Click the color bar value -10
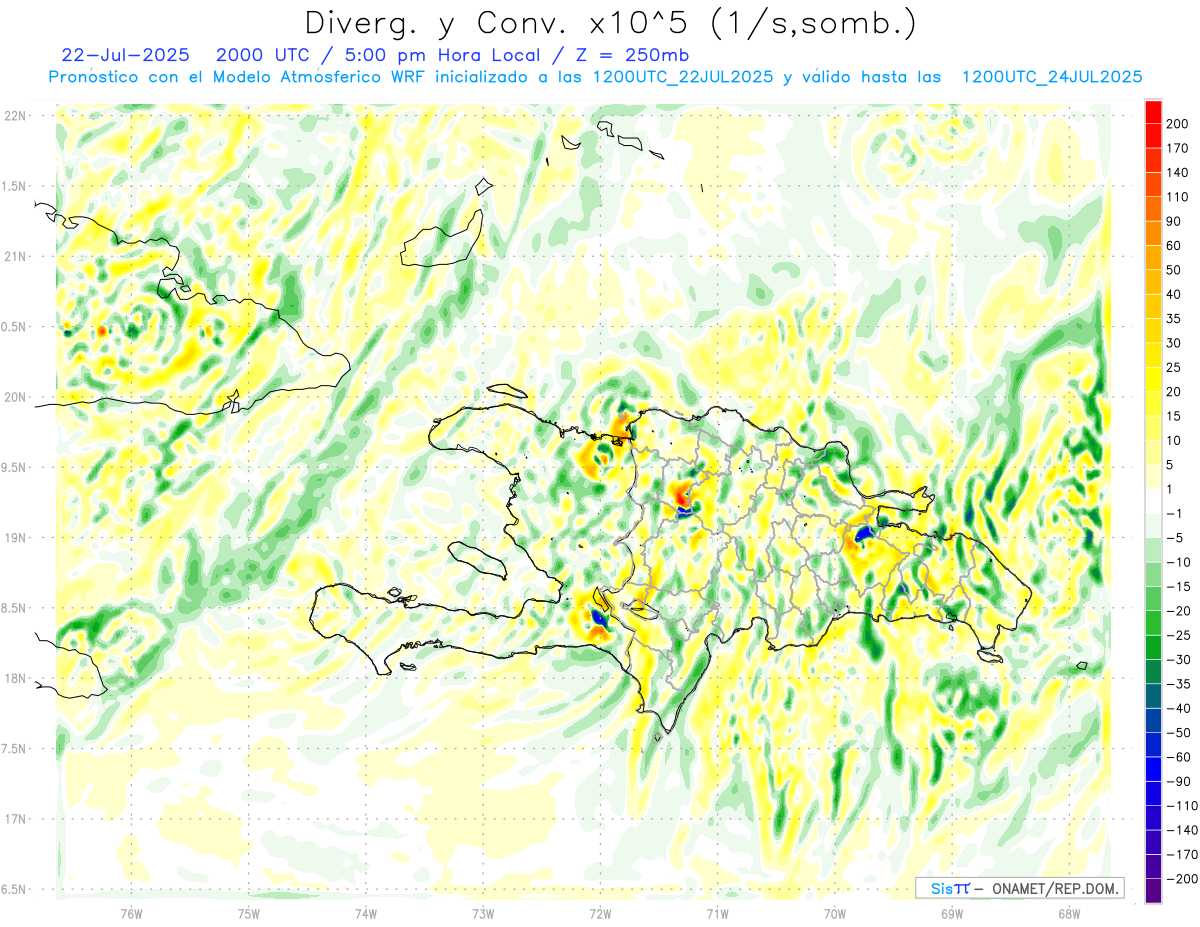Viewport: 1200px width, 927px height. (1181, 563)
